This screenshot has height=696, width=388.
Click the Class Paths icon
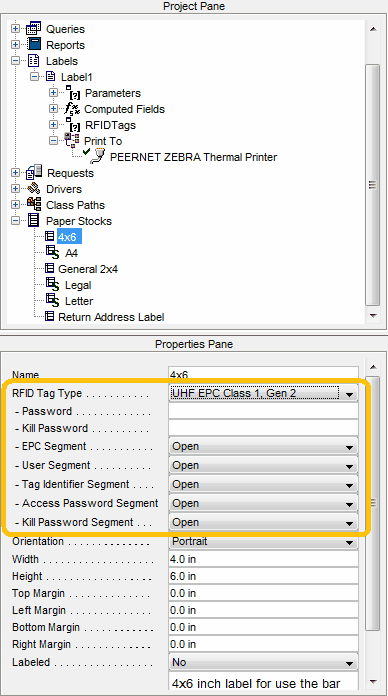point(34,205)
